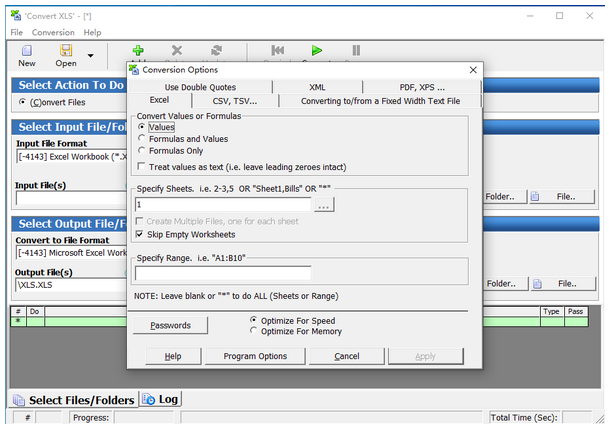Click the input Folder.. browse button
Screen dimensions: 609x428
tap(504, 197)
